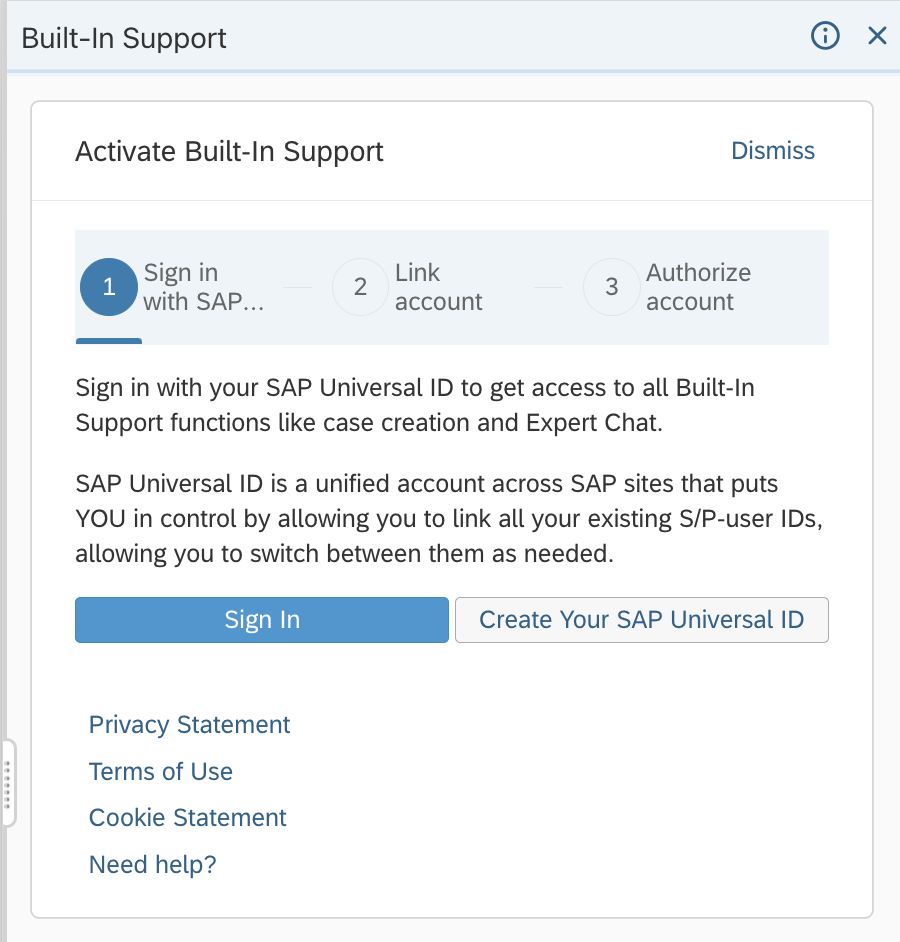Open the Terms of Use link
Screen dimensions: 900x942
pyautogui.click(x=160, y=771)
